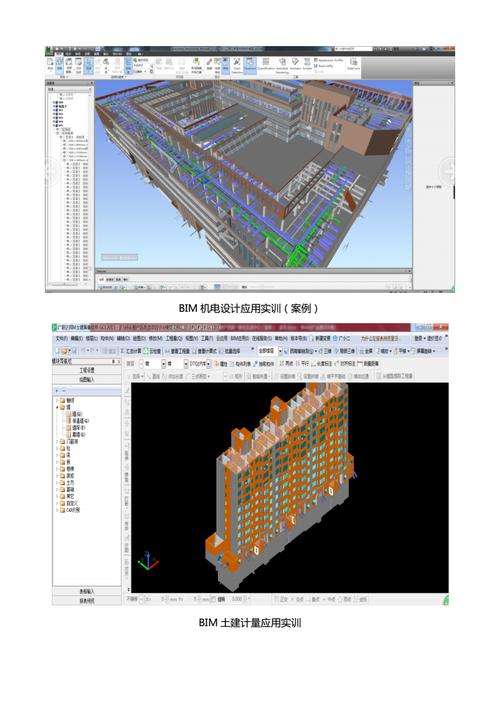
Task: Open the 编辑(E) menu
Action: click(77, 338)
